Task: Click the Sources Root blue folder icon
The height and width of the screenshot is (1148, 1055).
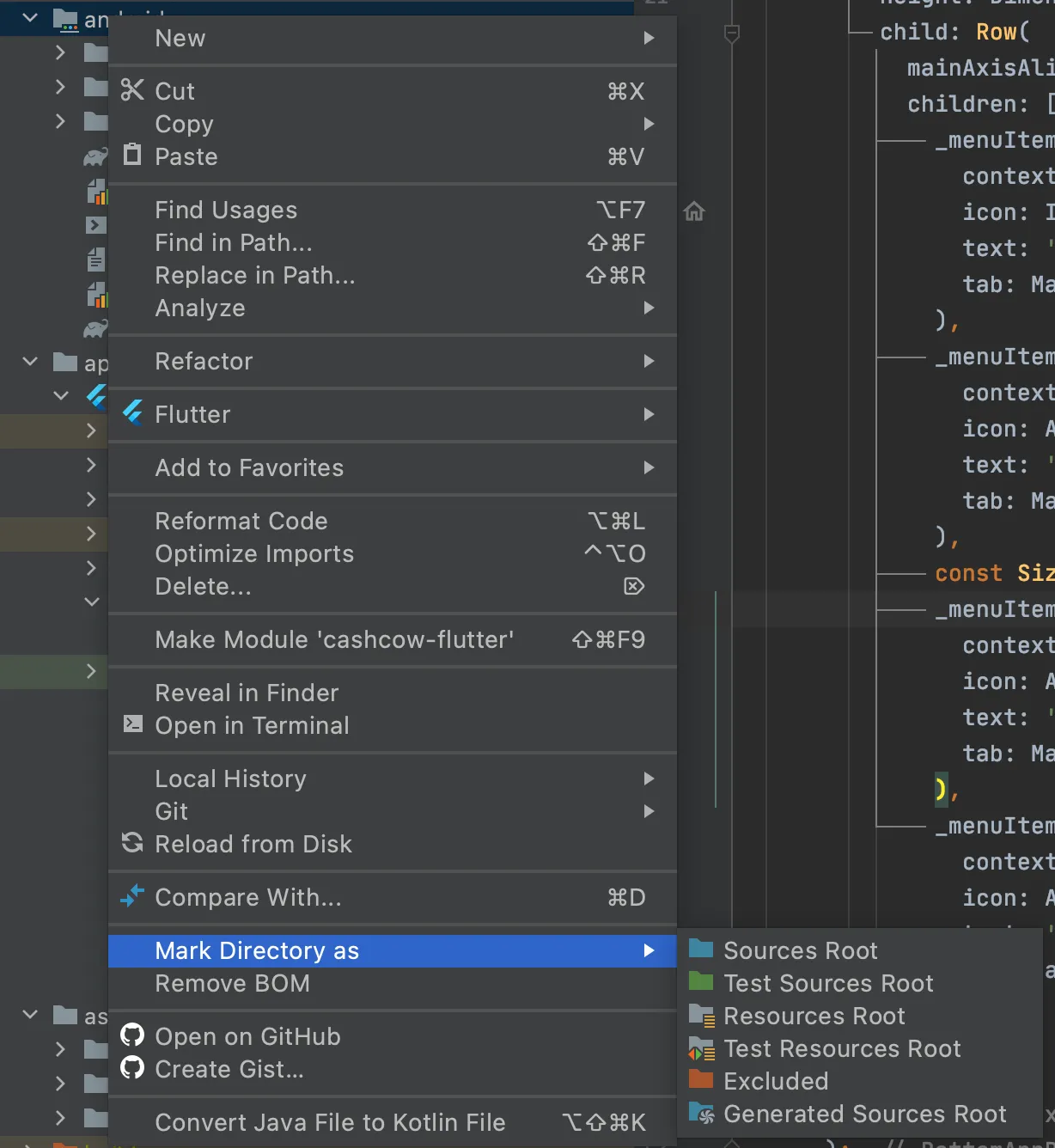Action: coord(701,950)
